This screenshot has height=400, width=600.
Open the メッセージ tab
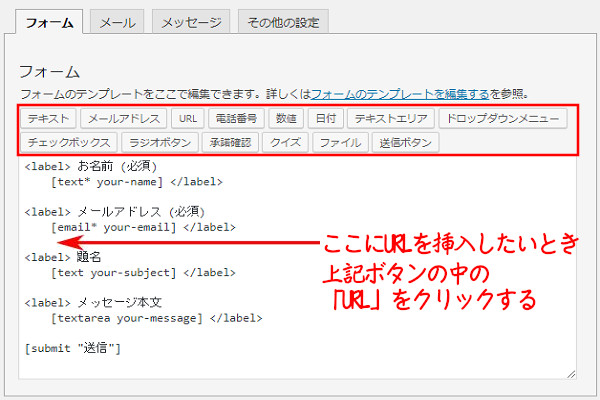pyautogui.click(x=191, y=22)
